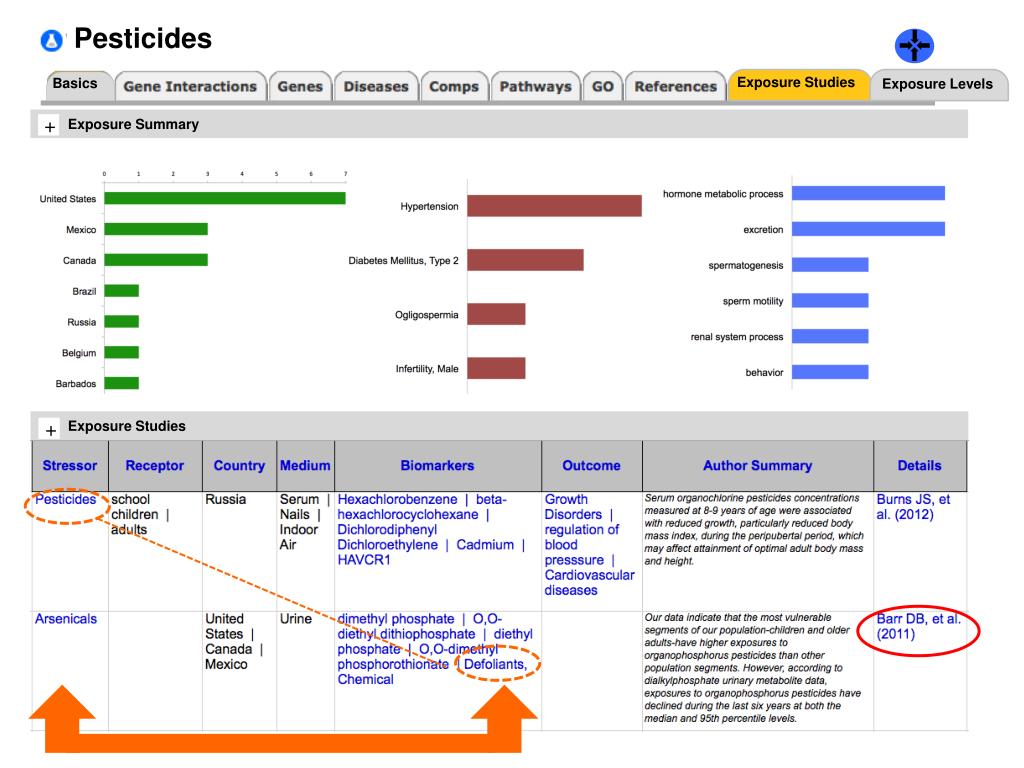Click Diabetes Mellitus, Type 2 bar
Screen dimensions: 1024x768
[x=526, y=260]
